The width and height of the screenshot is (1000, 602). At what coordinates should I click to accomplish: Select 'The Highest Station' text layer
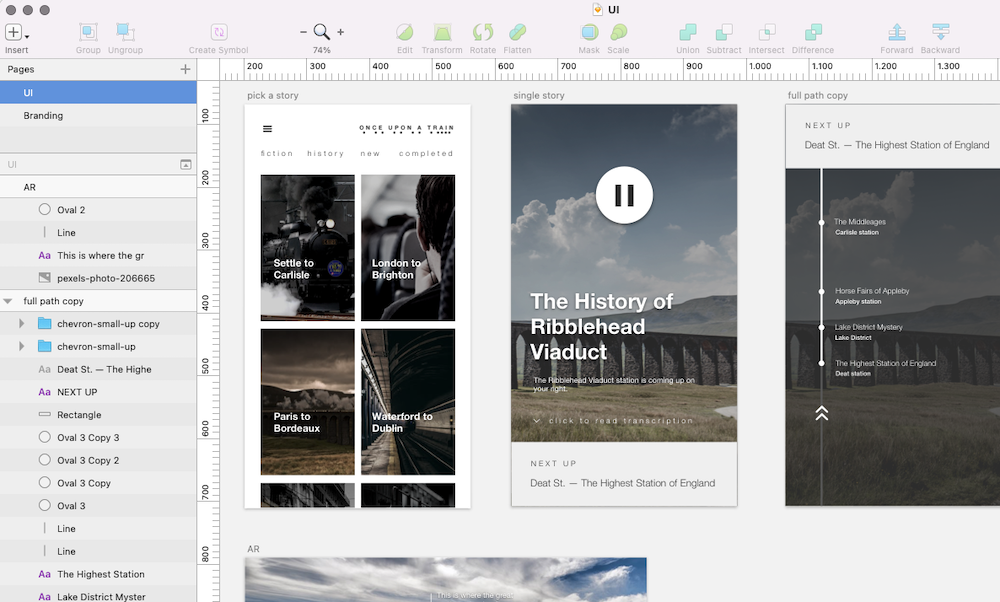tap(98, 574)
